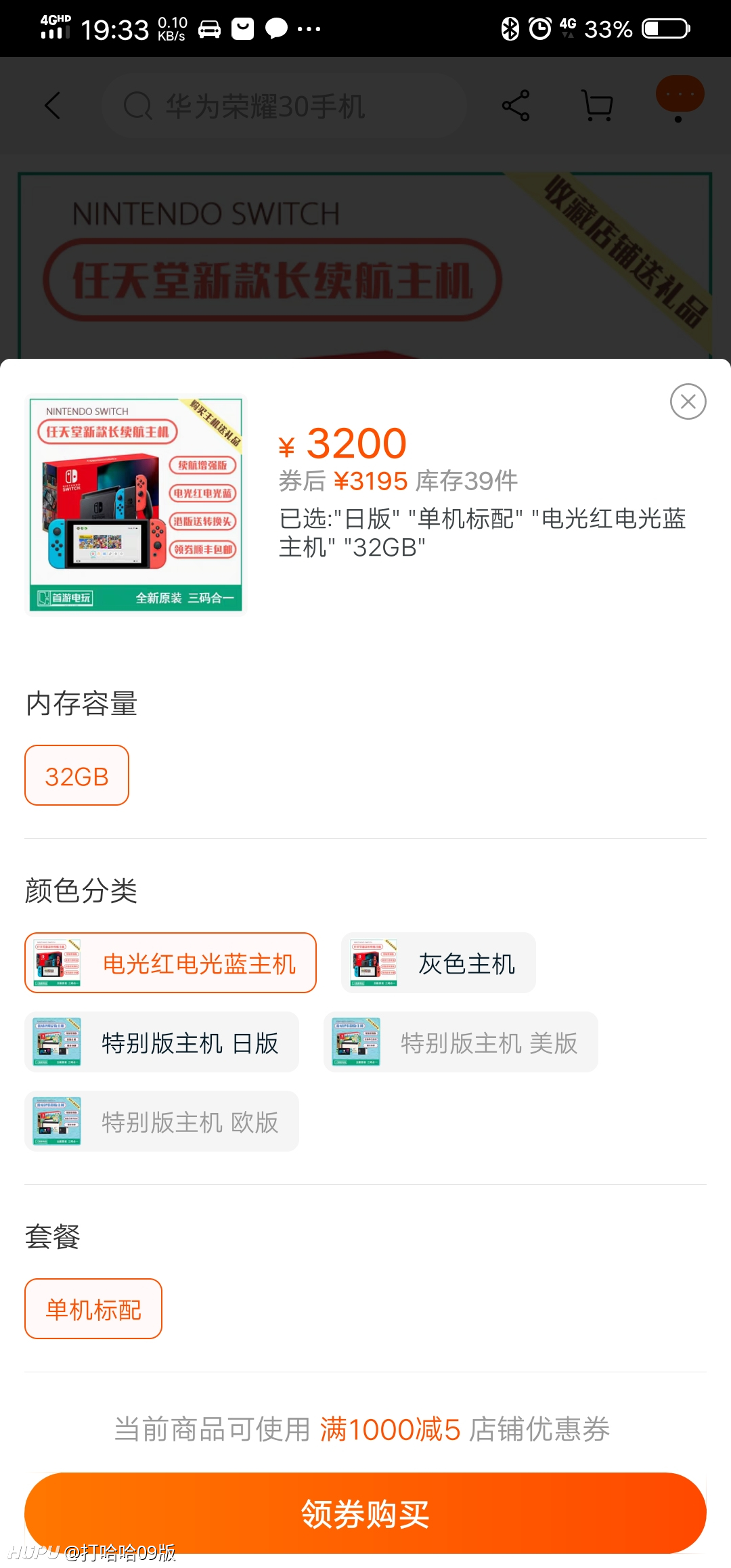Choose 特别版主机 日版 option
The image size is (731, 1568).
pyautogui.click(x=162, y=1042)
